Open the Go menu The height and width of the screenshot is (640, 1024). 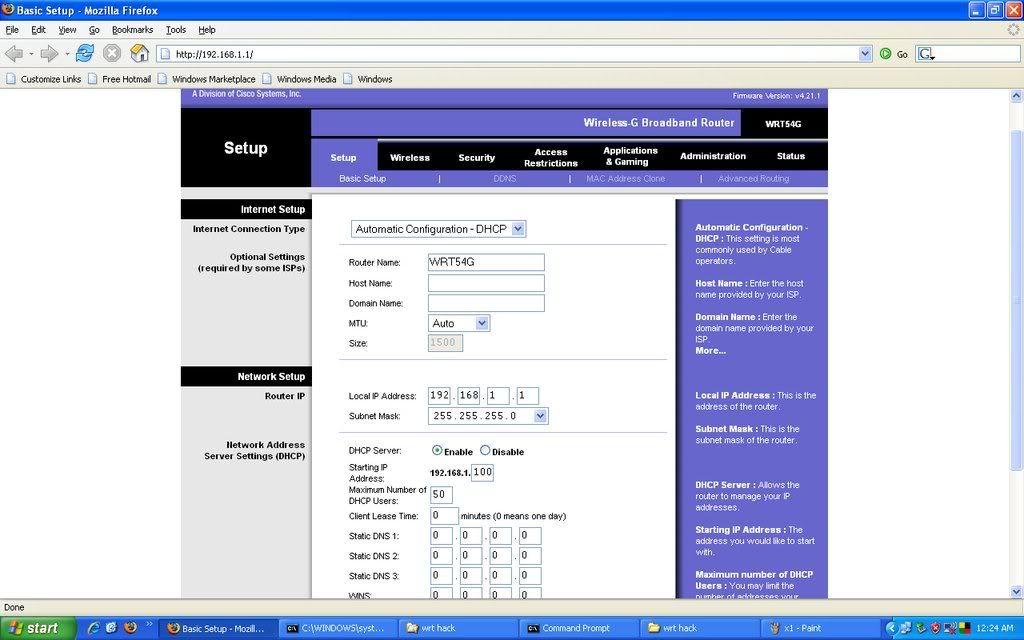pos(94,29)
